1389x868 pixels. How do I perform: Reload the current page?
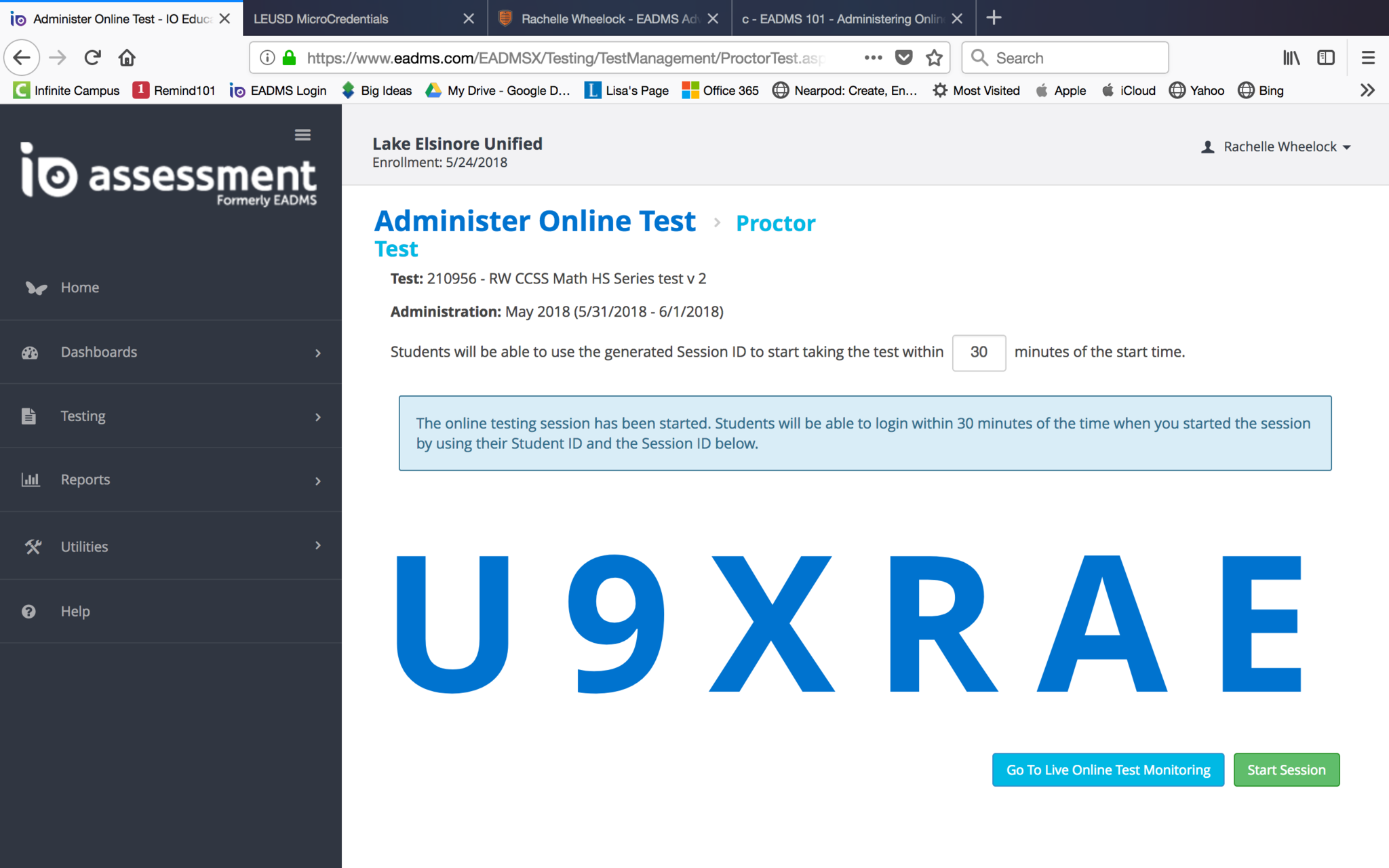[x=93, y=58]
